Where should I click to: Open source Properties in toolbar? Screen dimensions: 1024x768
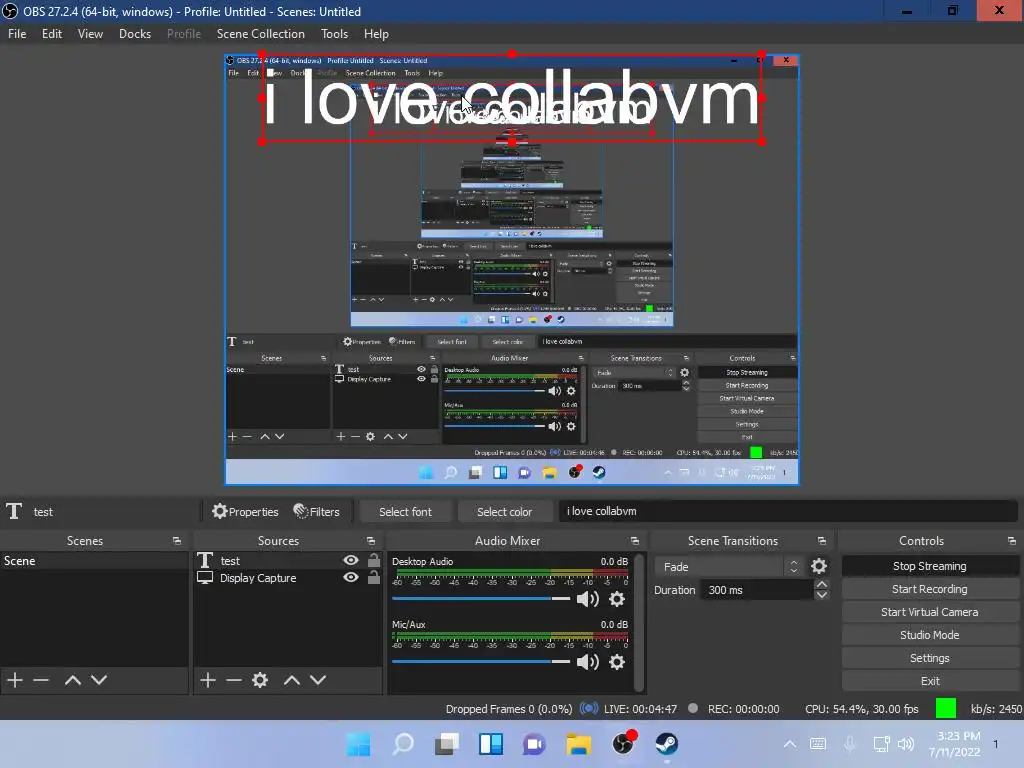(245, 511)
